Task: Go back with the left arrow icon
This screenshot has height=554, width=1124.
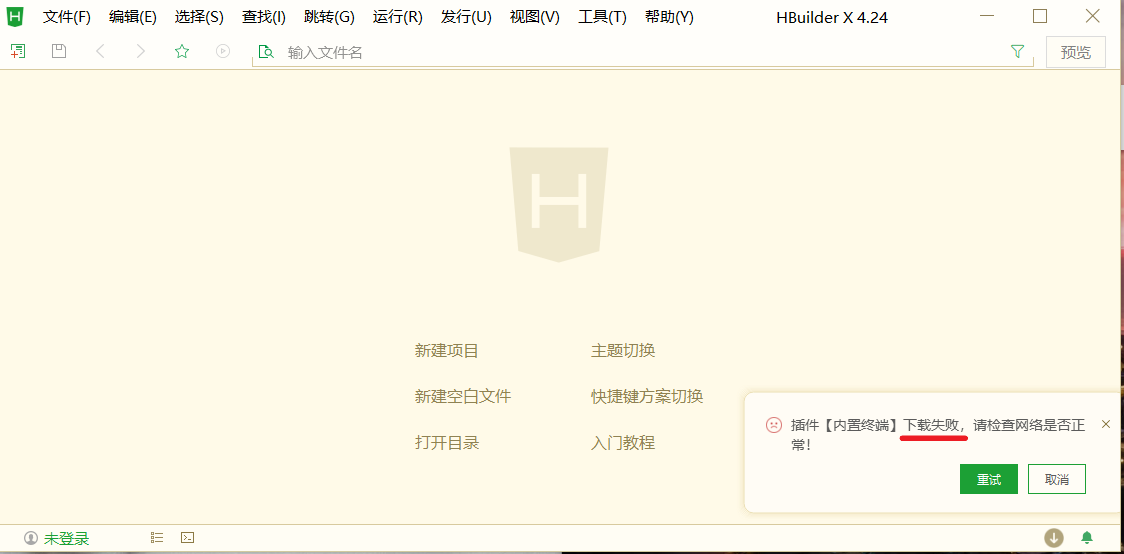Action: click(x=100, y=51)
